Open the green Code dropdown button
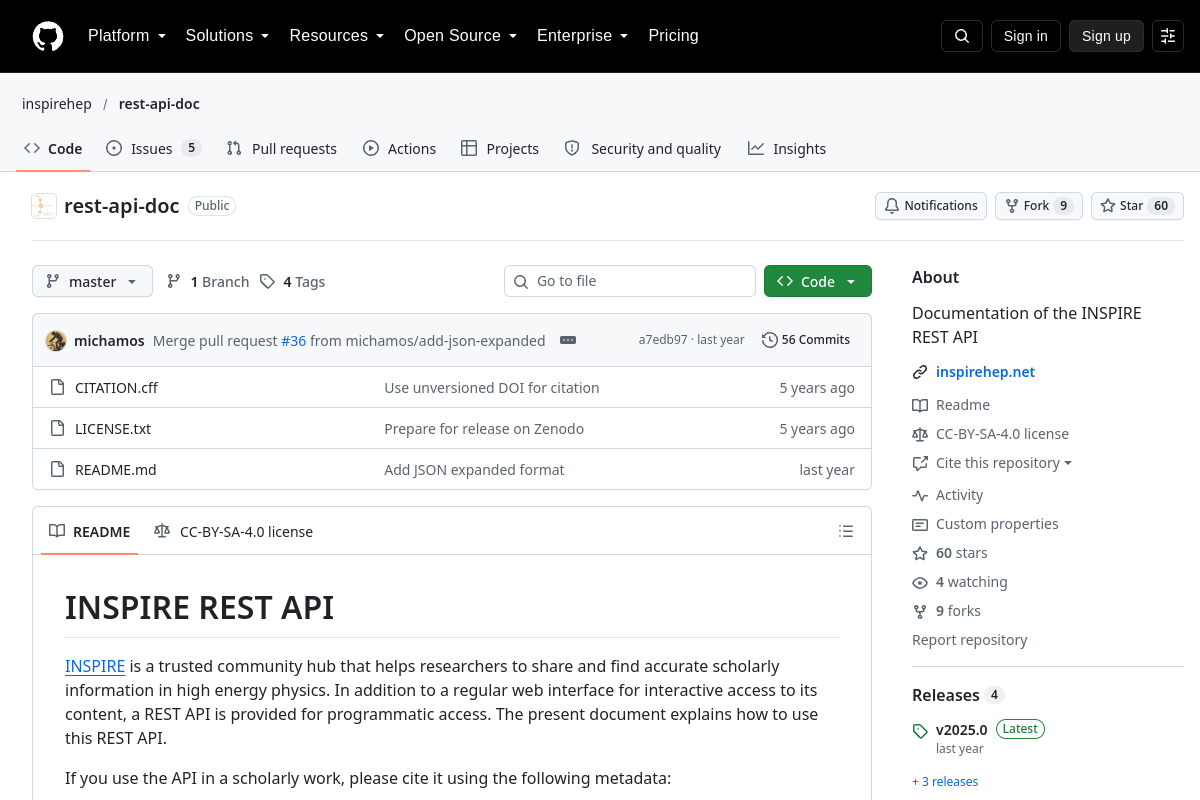Screen dimensions: 1200x800 coord(818,282)
